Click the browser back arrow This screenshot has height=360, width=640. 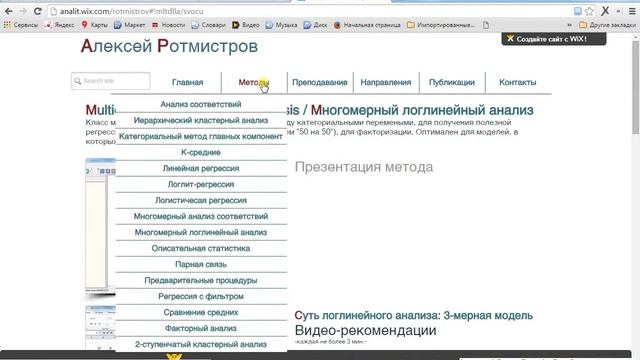8,11
